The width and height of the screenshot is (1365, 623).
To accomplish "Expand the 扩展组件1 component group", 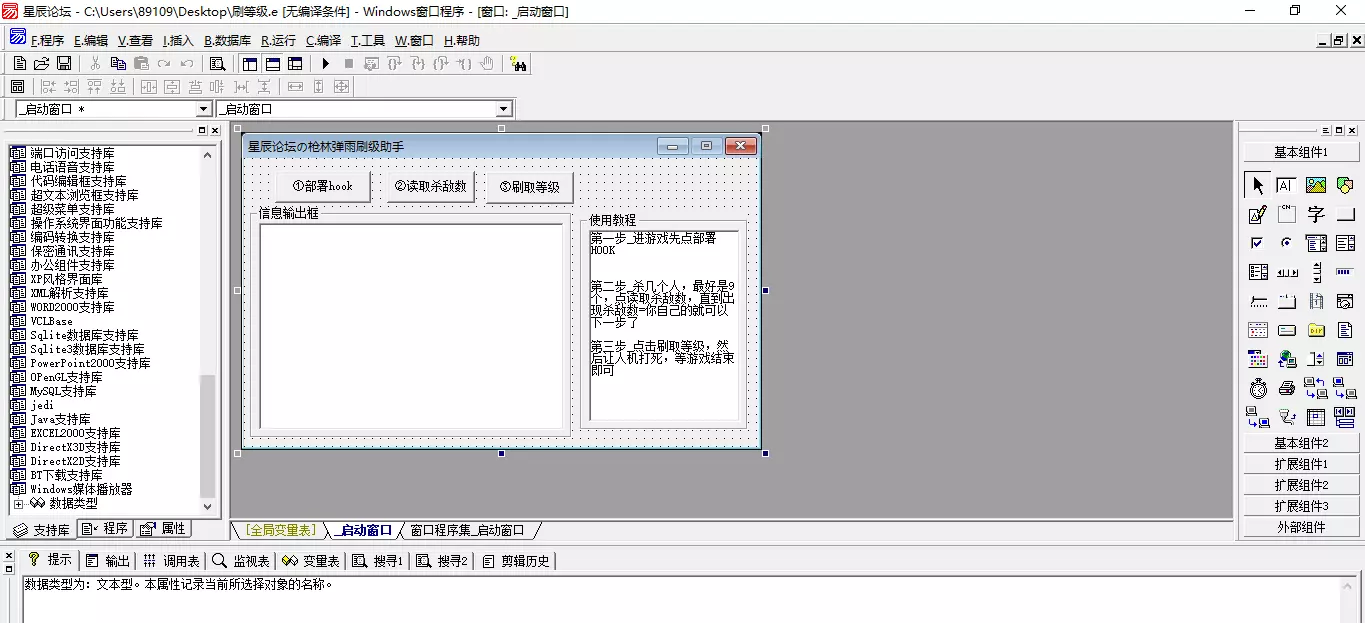I will tap(1300, 464).
